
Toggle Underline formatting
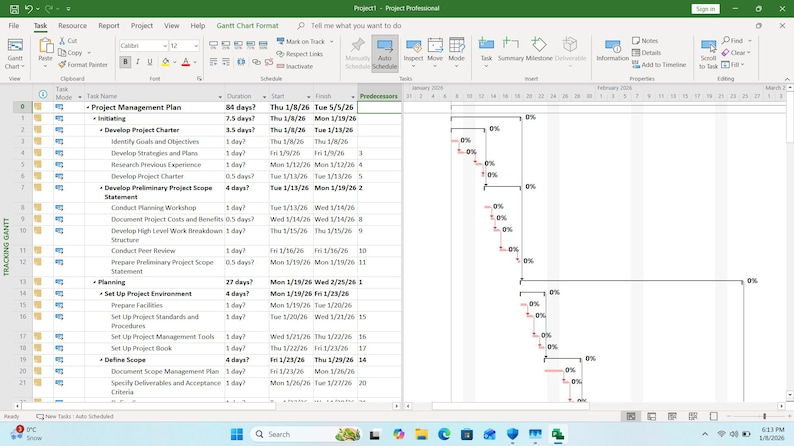pyautogui.click(x=149, y=62)
